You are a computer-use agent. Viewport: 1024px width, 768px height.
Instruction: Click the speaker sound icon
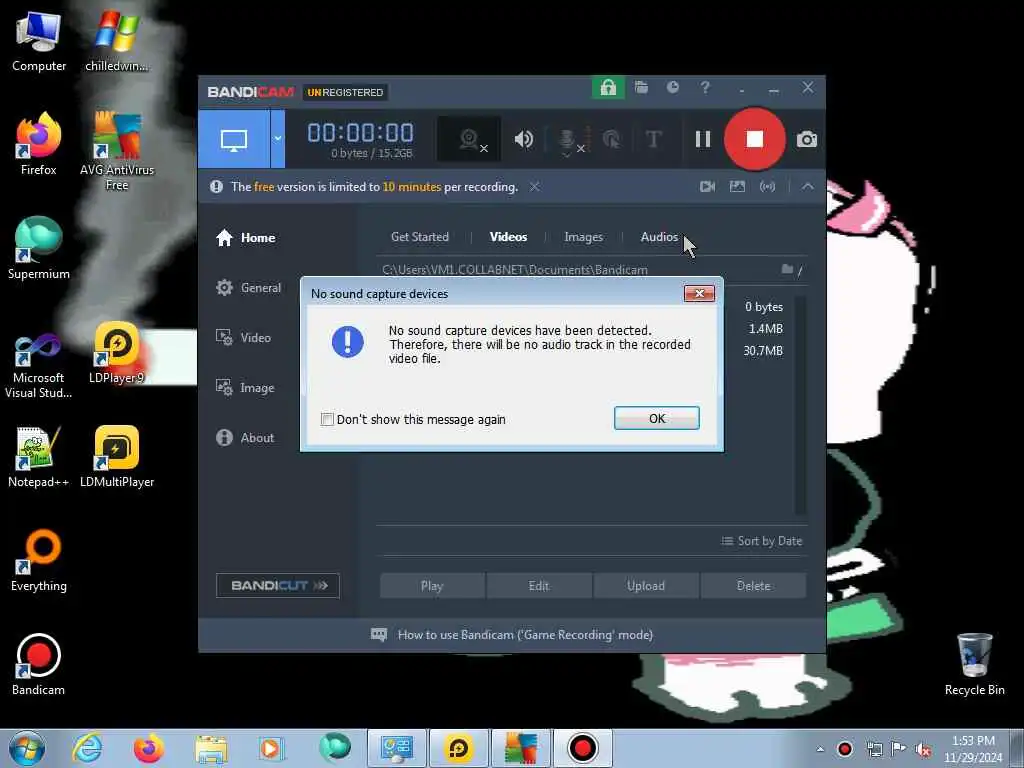pos(524,139)
